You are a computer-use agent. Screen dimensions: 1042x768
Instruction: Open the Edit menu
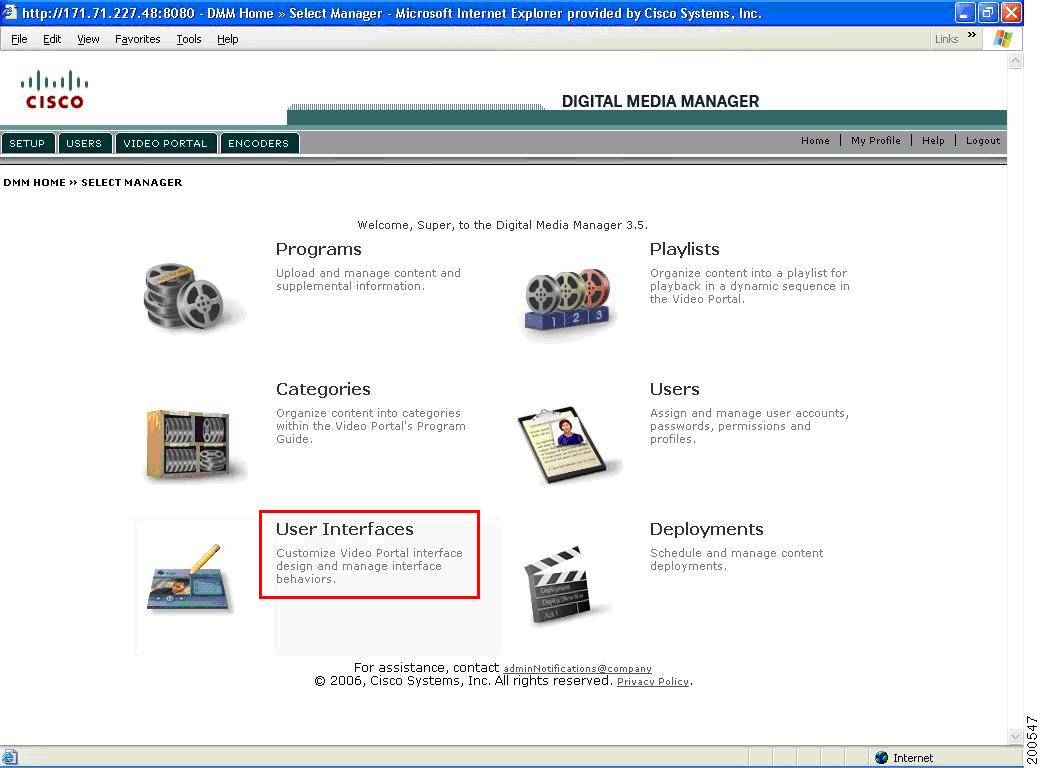(x=52, y=39)
